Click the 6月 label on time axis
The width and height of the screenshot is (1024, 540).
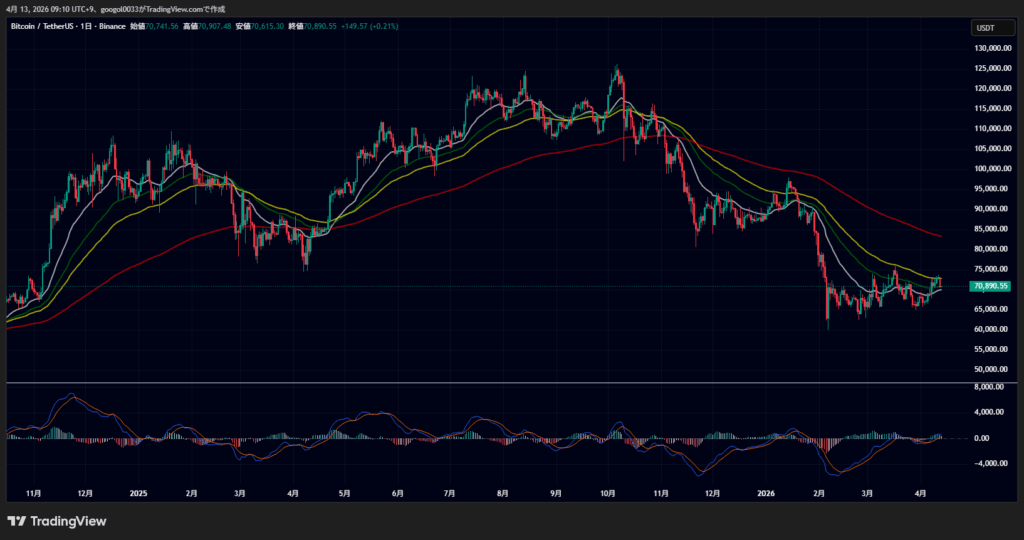(397, 494)
